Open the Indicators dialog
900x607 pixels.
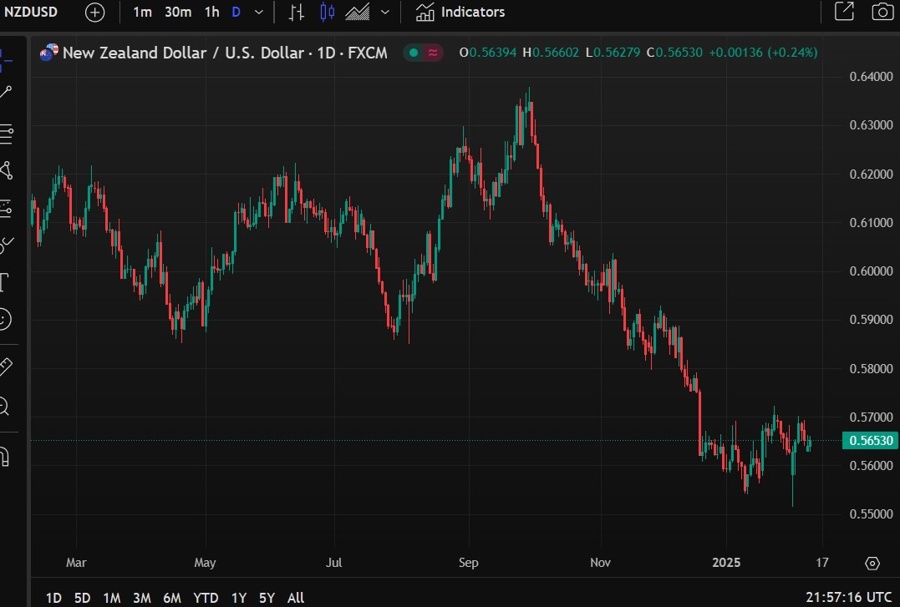461,12
